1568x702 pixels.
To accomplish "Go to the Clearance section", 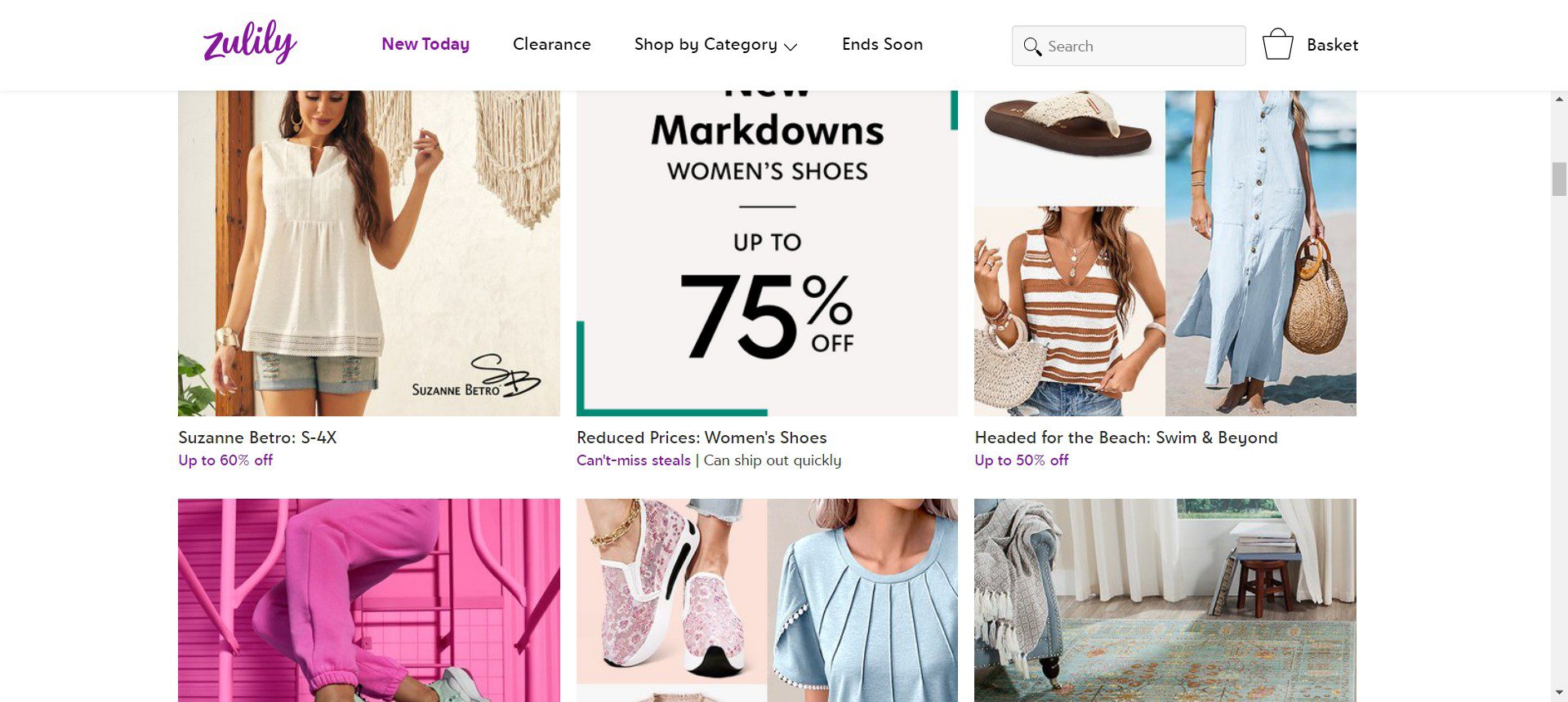I will (551, 44).
